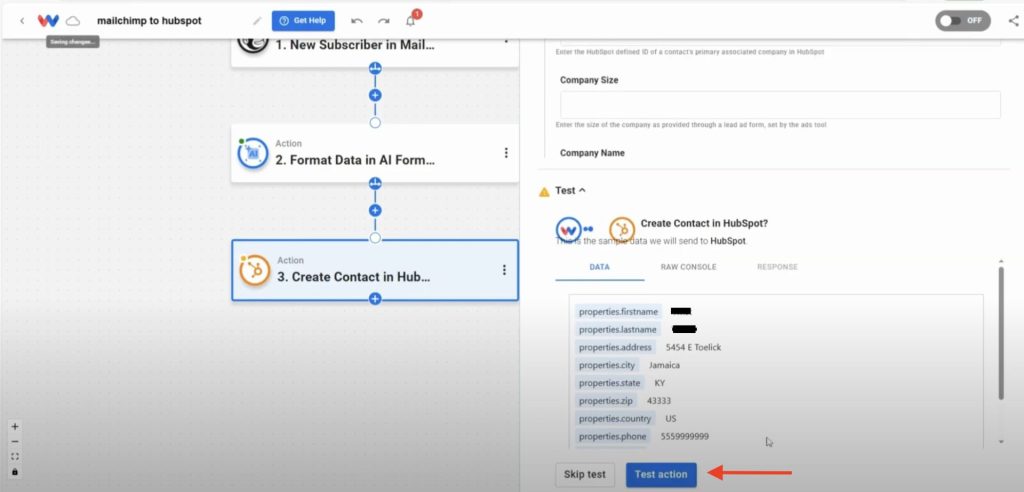1024x492 pixels.
Task: Open options menu of New Subscriber step
Action: pos(506,41)
